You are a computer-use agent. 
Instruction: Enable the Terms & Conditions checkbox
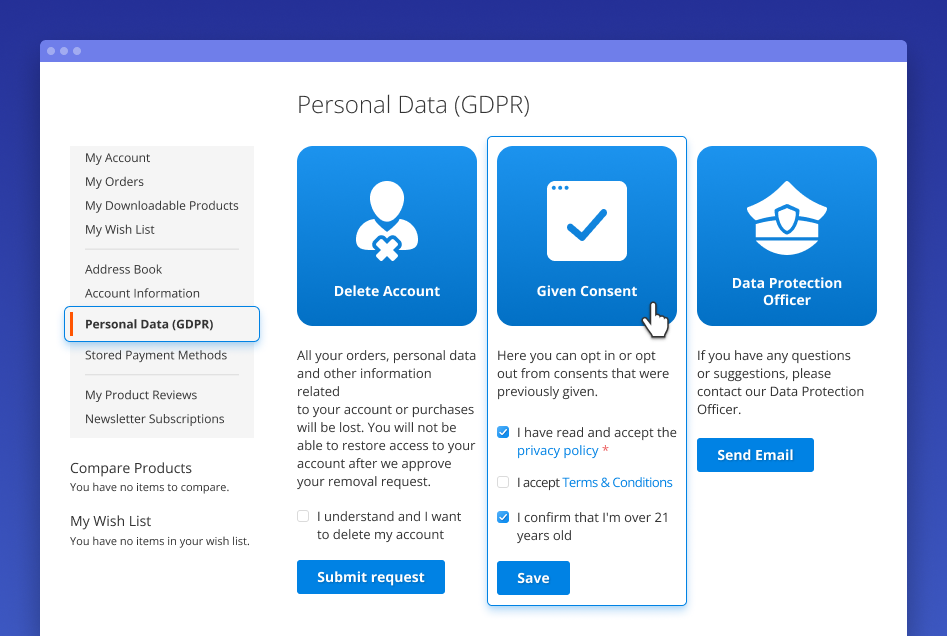(x=502, y=482)
